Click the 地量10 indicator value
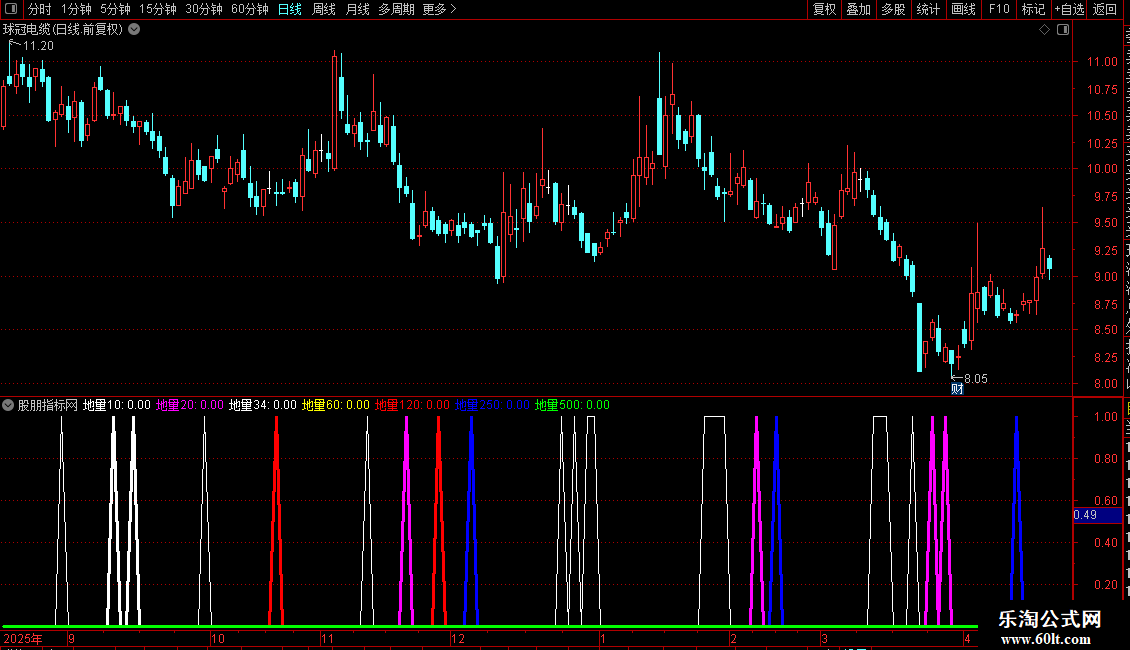Screen dimensions: 1130x650 pos(117,405)
